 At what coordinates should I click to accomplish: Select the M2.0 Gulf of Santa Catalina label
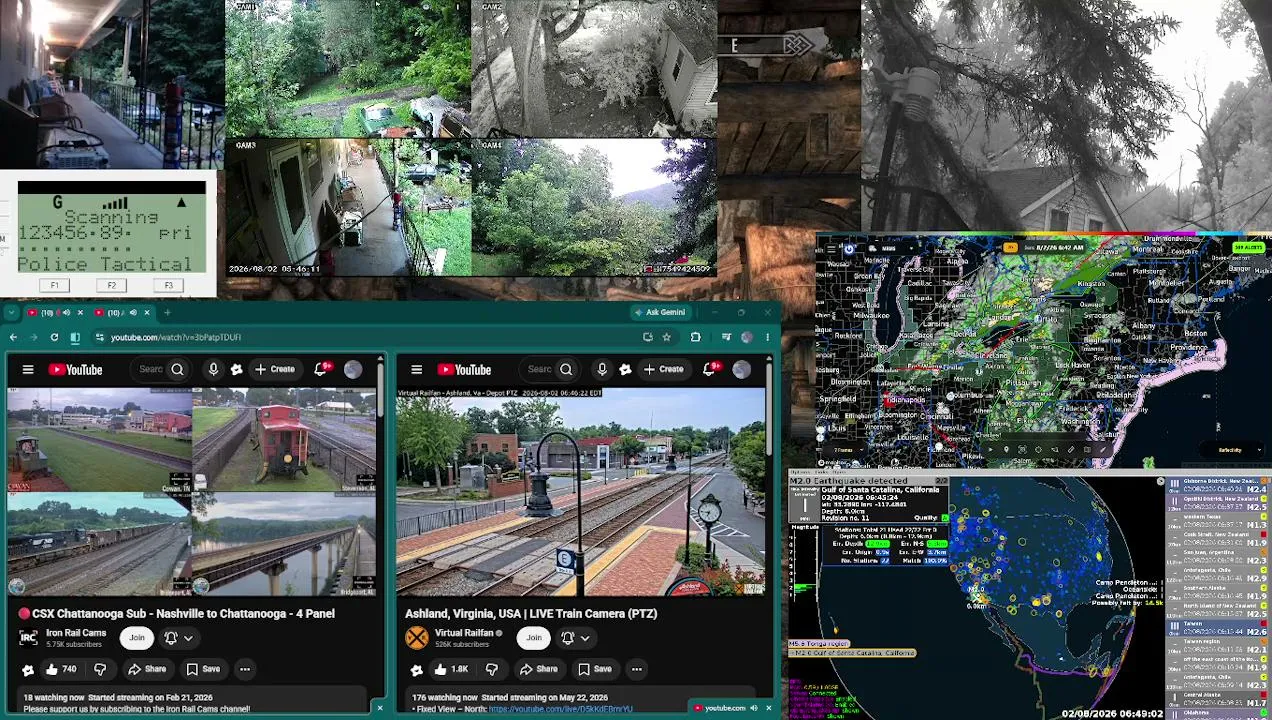click(854, 653)
